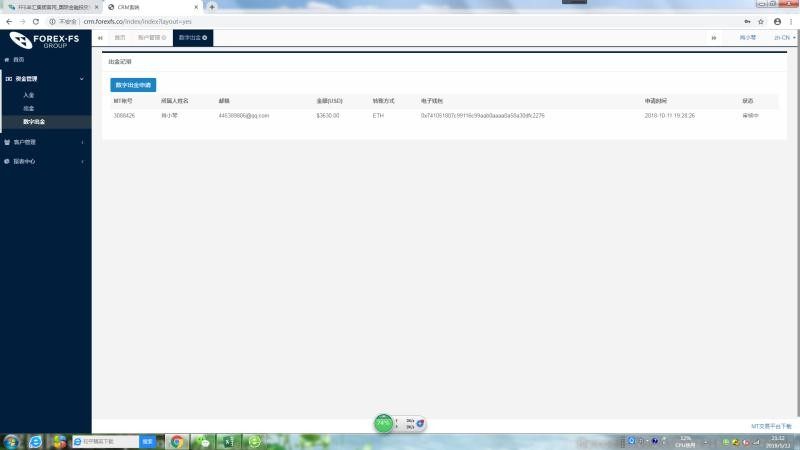Open the Chrome profile avatar icon
Image resolution: width=800 pixels, height=450 pixels.
(777, 21)
